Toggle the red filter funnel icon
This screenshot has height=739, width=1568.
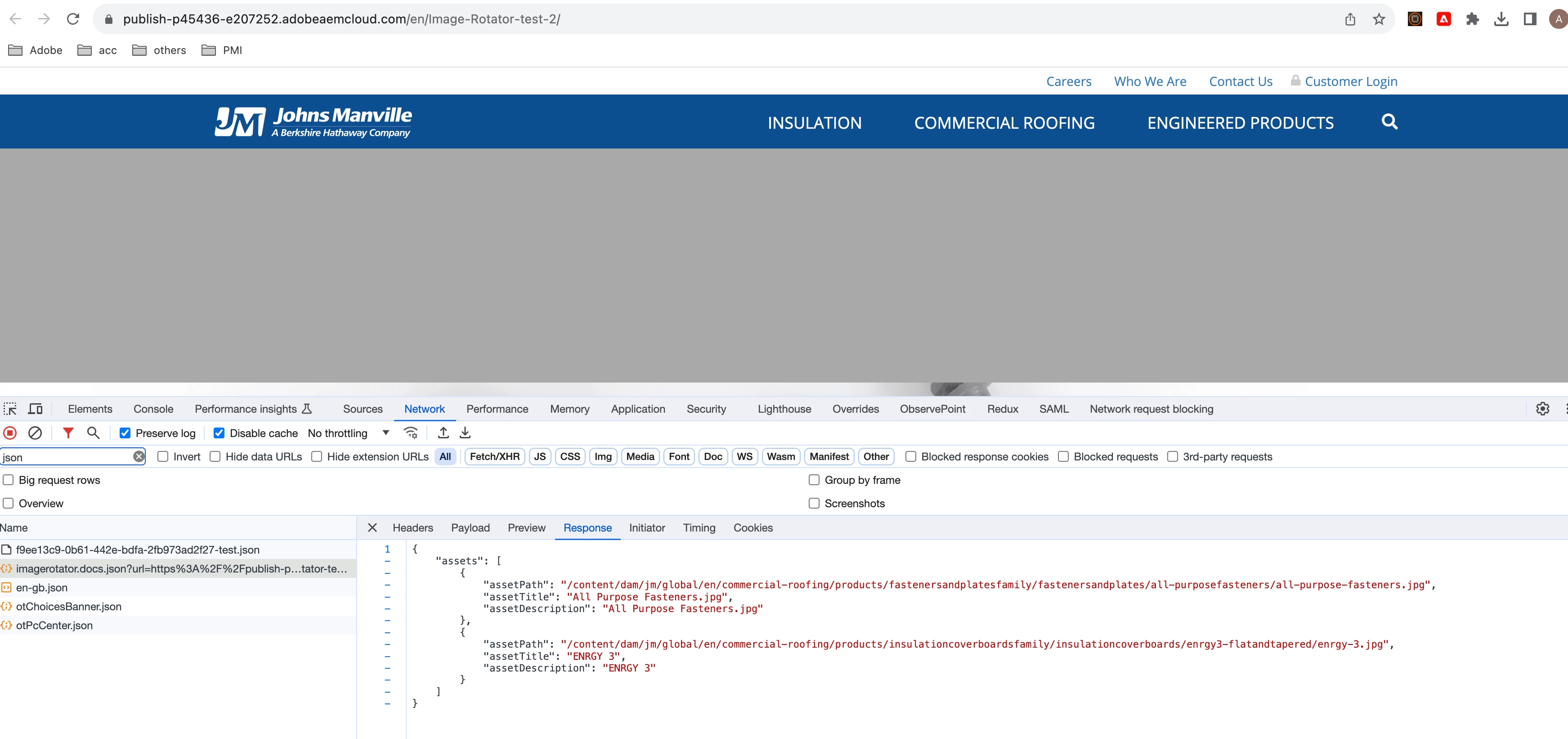[68, 433]
